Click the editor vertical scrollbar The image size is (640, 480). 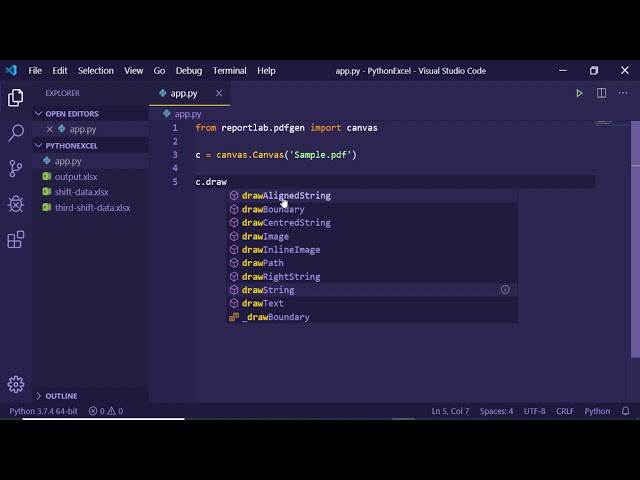pos(636,240)
